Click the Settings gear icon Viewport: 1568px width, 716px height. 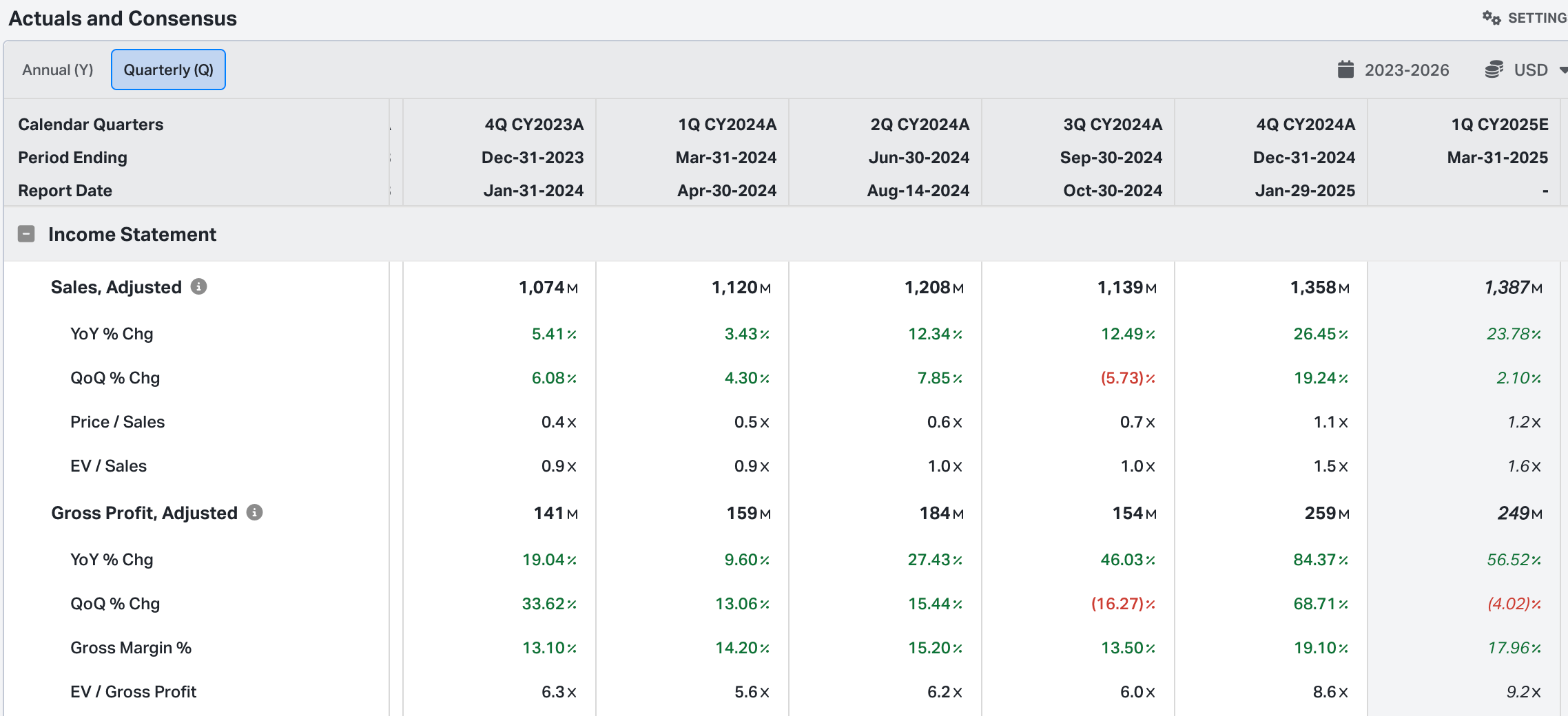pos(1492,18)
